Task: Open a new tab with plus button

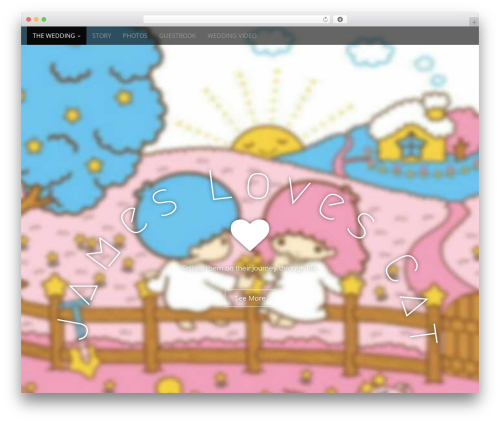Action: click(474, 22)
